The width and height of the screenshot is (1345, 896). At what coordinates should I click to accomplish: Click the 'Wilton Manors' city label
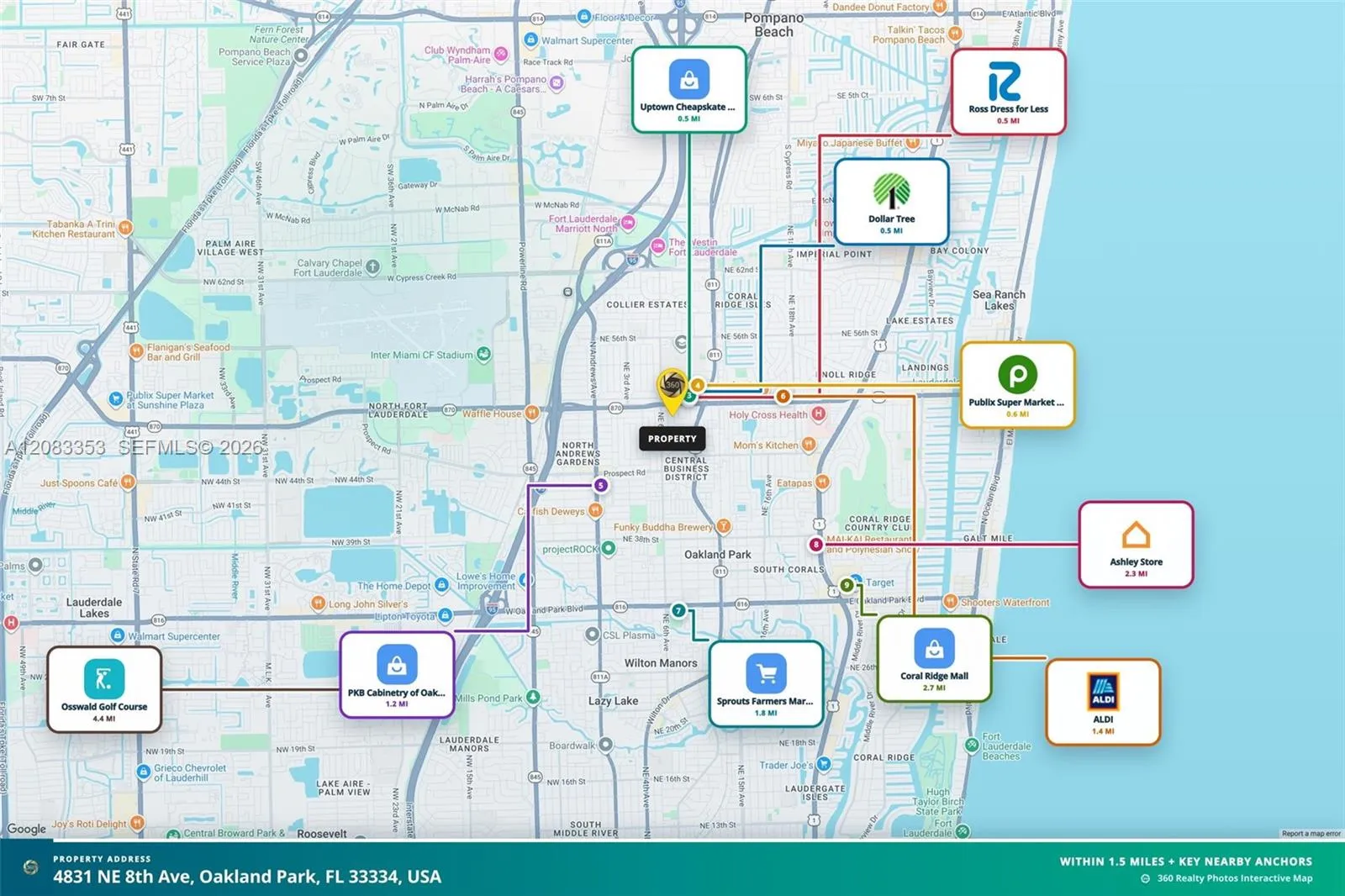[x=661, y=663]
